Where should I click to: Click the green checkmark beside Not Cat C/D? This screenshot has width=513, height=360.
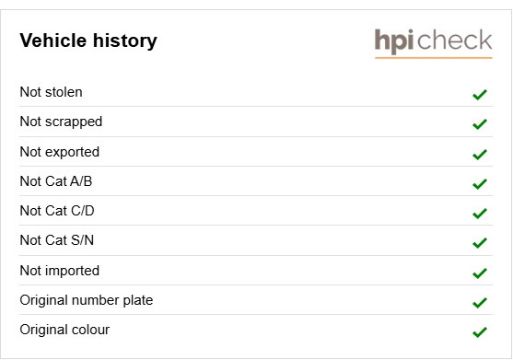point(480,213)
